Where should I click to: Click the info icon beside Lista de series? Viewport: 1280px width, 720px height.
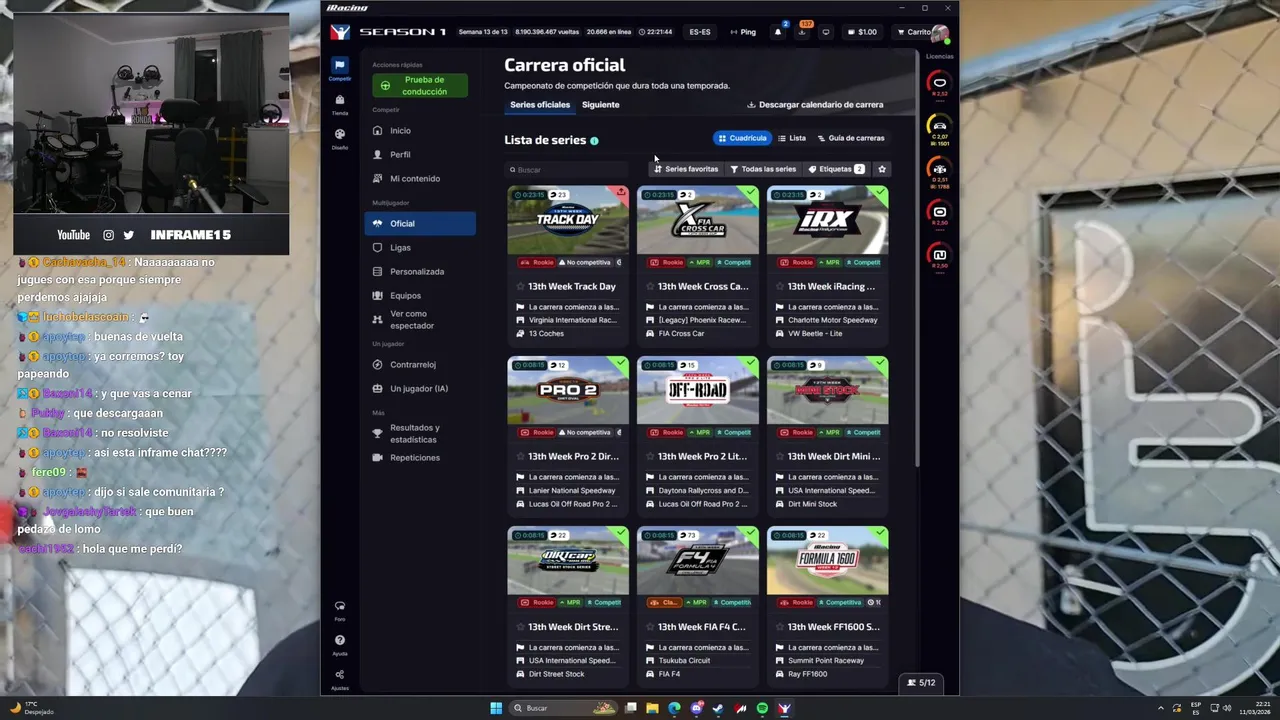point(594,141)
